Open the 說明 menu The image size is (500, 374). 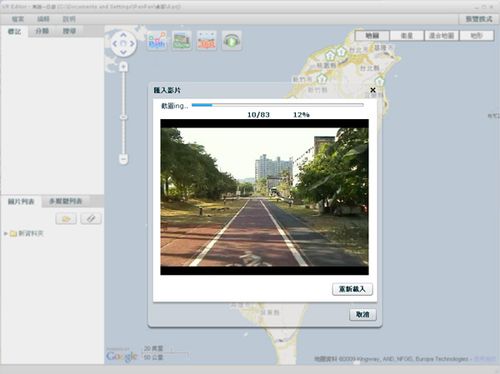pos(69,19)
